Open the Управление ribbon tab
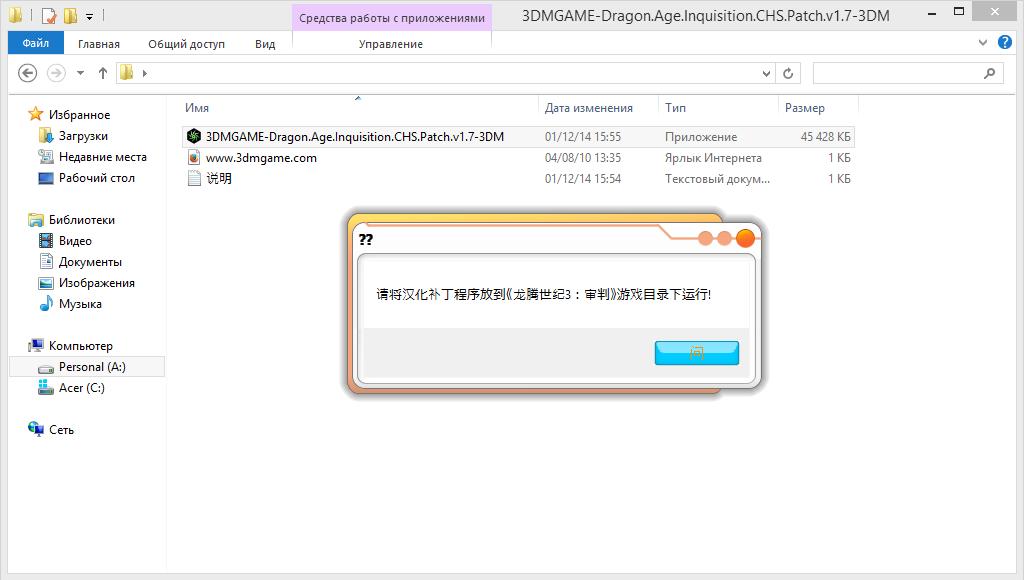 391,44
